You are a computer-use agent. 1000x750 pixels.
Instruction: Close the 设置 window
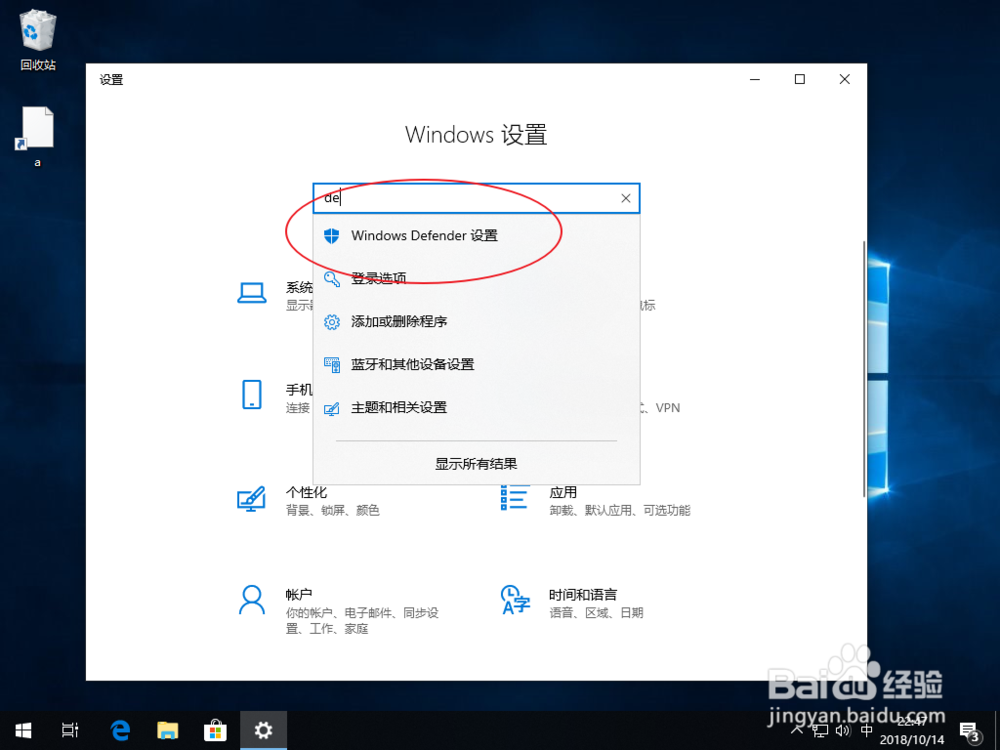844,79
